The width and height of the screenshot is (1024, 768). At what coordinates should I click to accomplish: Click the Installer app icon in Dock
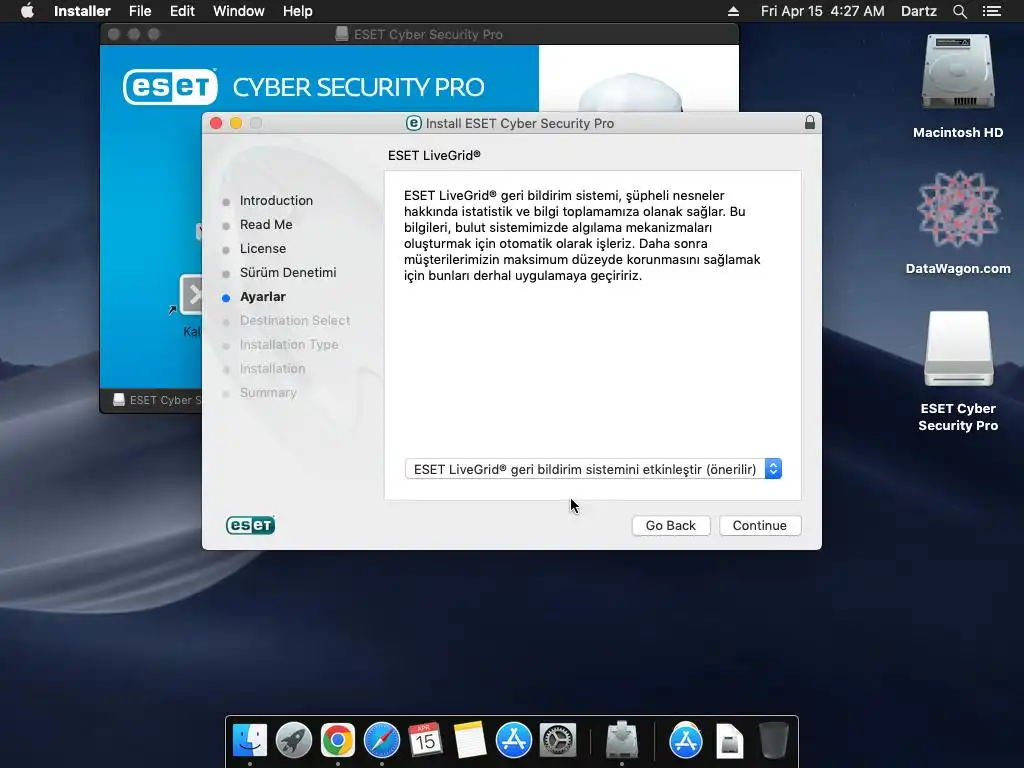click(x=622, y=741)
